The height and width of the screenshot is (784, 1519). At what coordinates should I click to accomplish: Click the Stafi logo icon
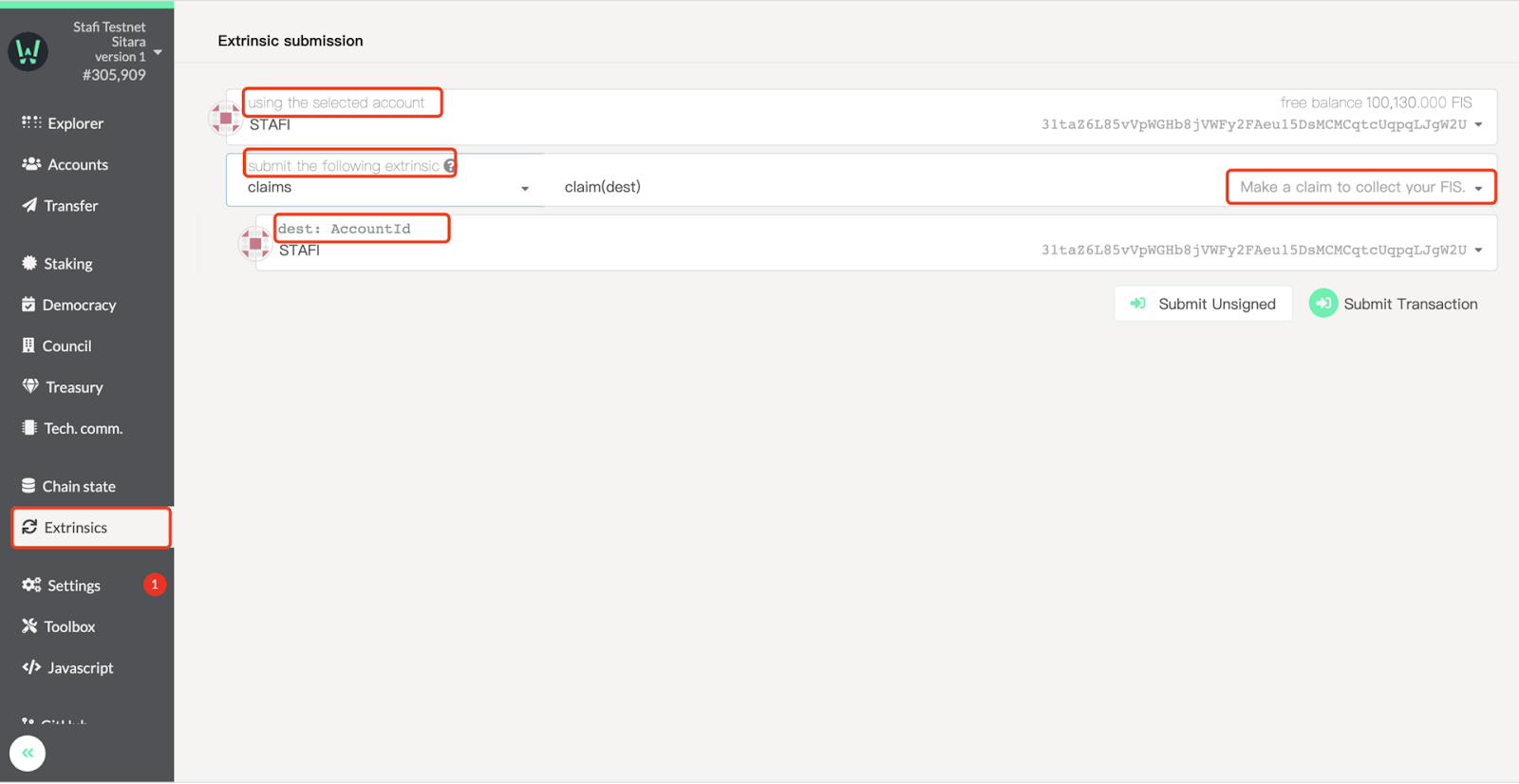(x=28, y=50)
